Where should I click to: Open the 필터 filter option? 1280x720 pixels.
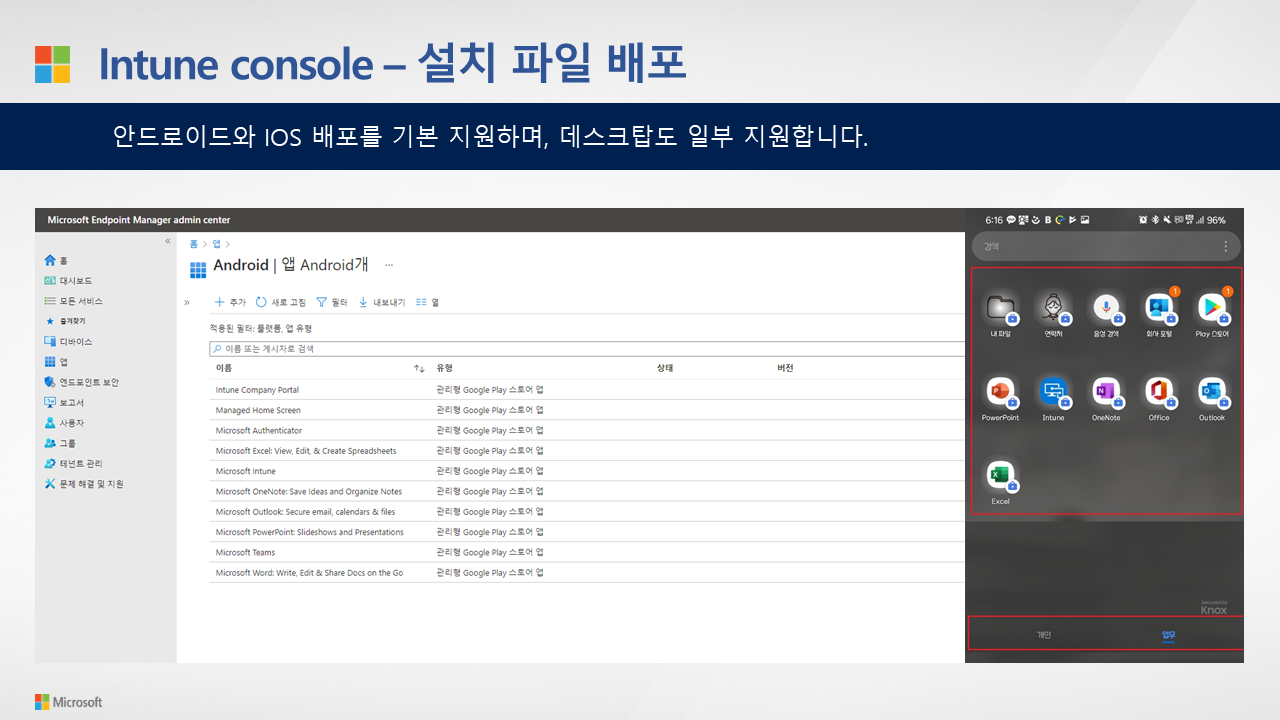point(332,302)
